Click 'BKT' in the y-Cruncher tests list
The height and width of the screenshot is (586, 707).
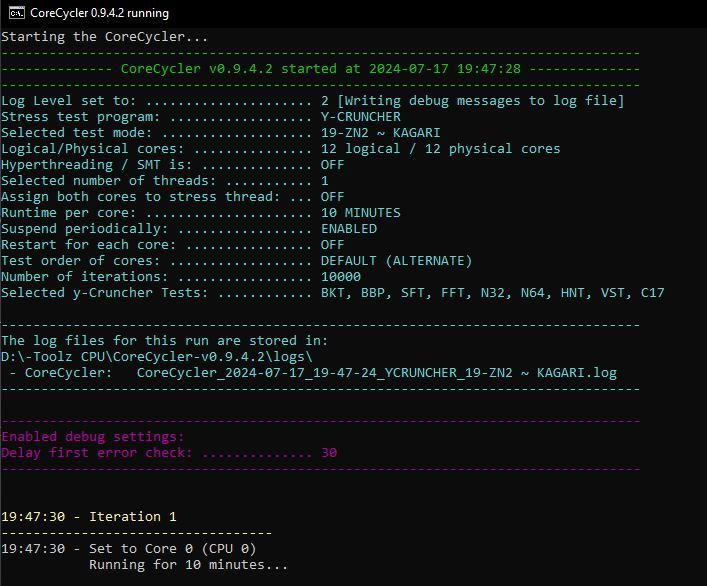click(x=332, y=293)
